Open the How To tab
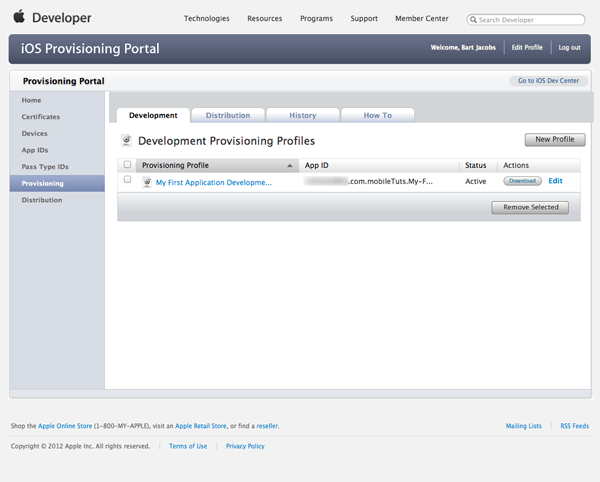The height and width of the screenshot is (482, 600). click(x=378, y=115)
